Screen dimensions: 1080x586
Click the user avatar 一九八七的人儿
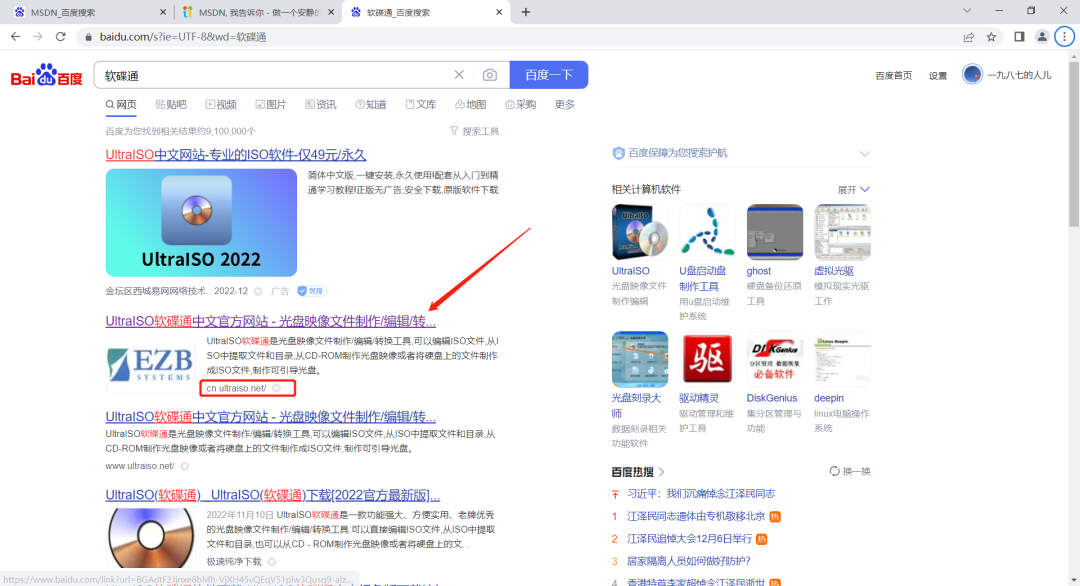pyautogui.click(x=972, y=74)
